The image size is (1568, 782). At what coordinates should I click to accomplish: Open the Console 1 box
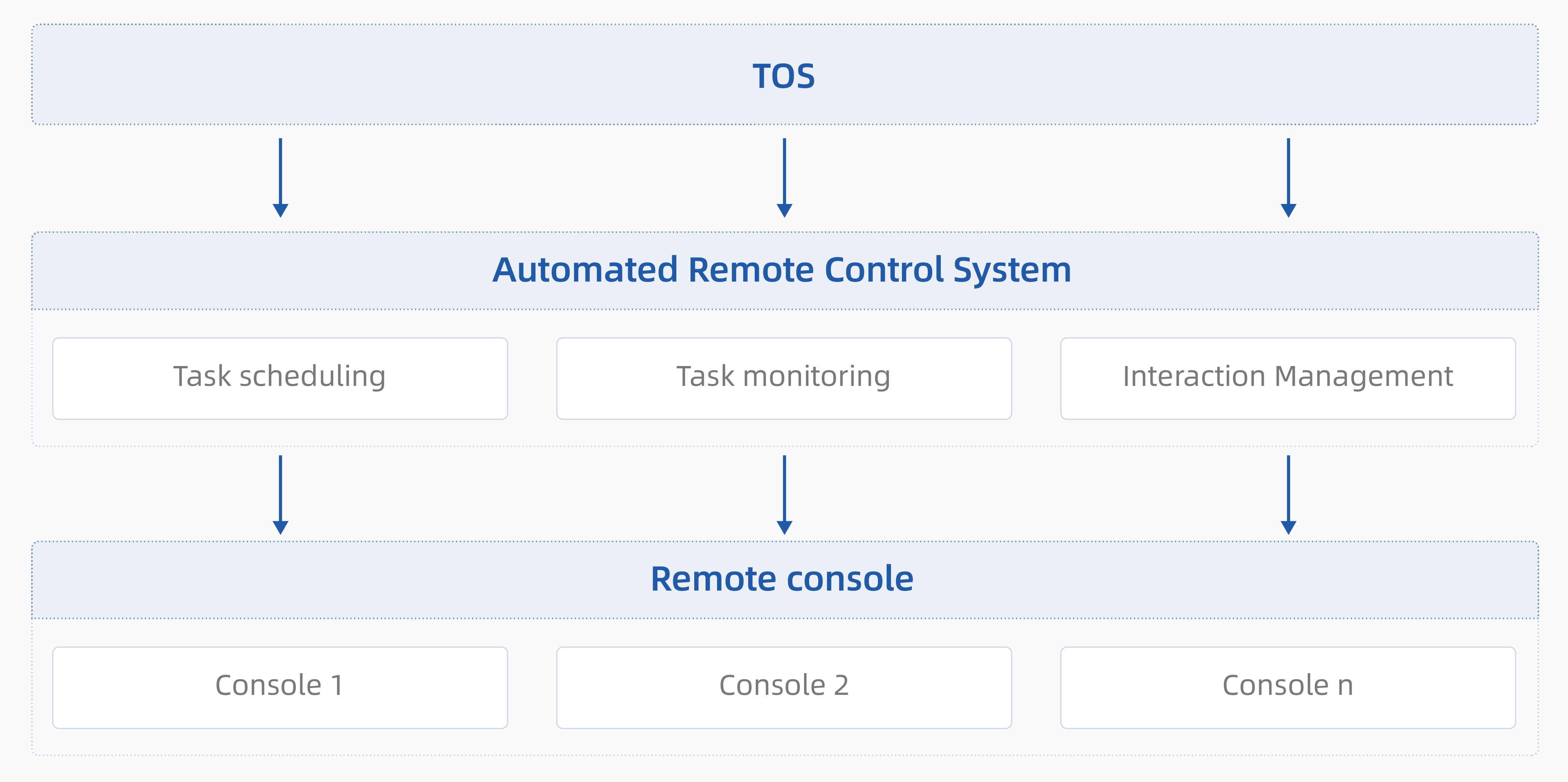pyautogui.click(x=280, y=688)
